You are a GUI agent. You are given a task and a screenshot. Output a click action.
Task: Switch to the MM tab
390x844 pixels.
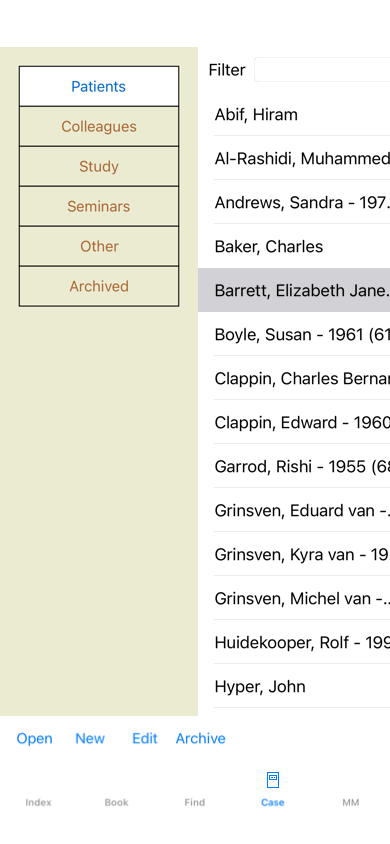pos(351,802)
